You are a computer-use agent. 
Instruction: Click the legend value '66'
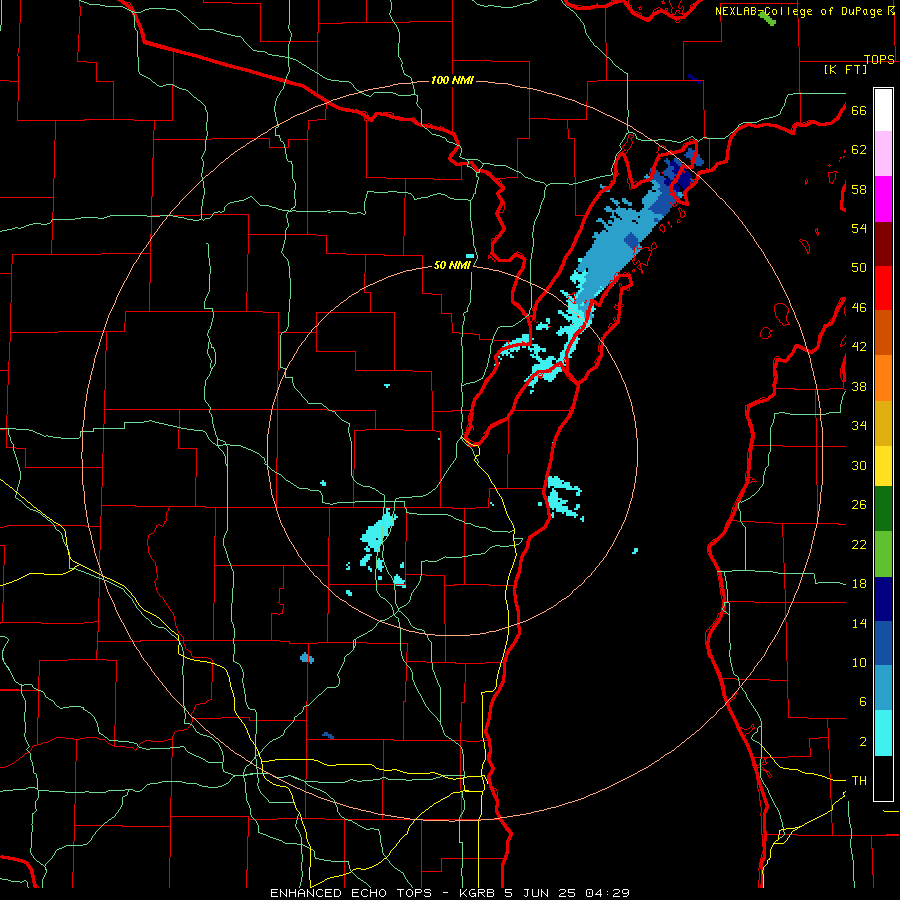coord(859,110)
